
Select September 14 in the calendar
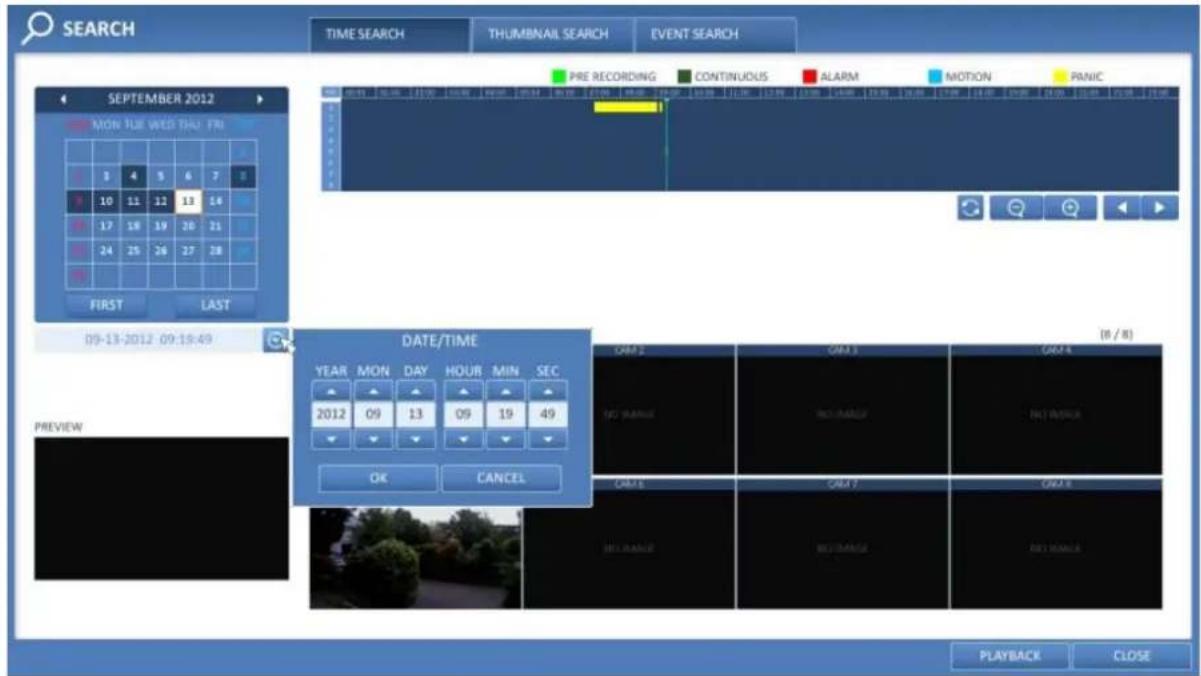[217, 201]
